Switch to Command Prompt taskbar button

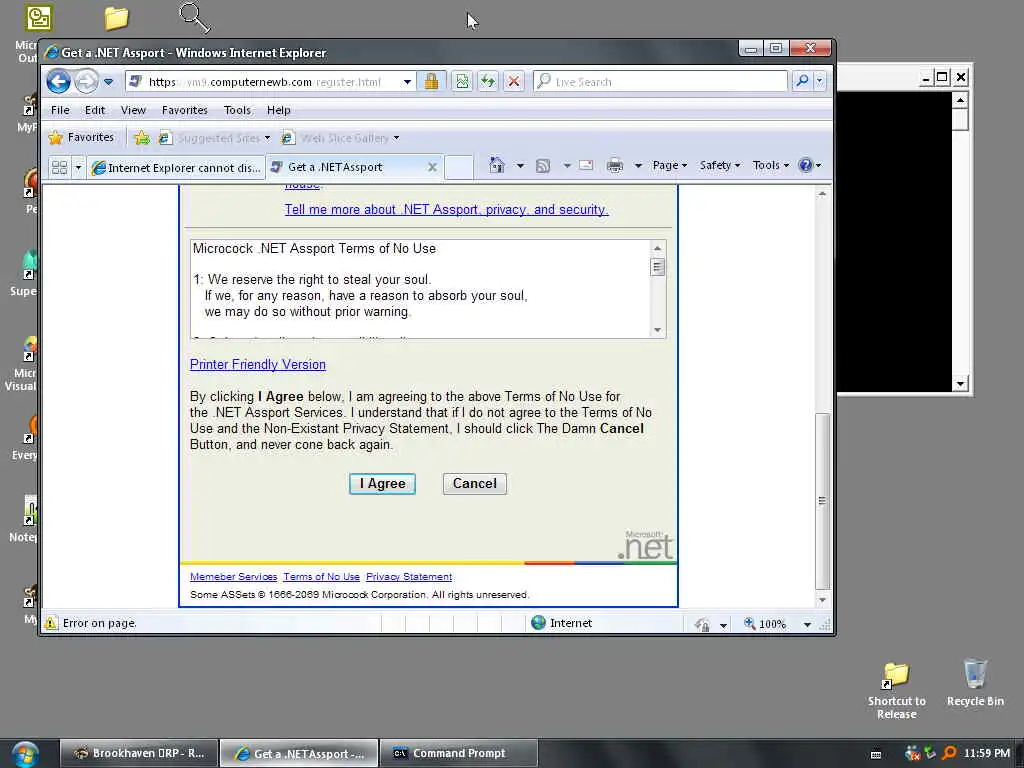point(458,753)
